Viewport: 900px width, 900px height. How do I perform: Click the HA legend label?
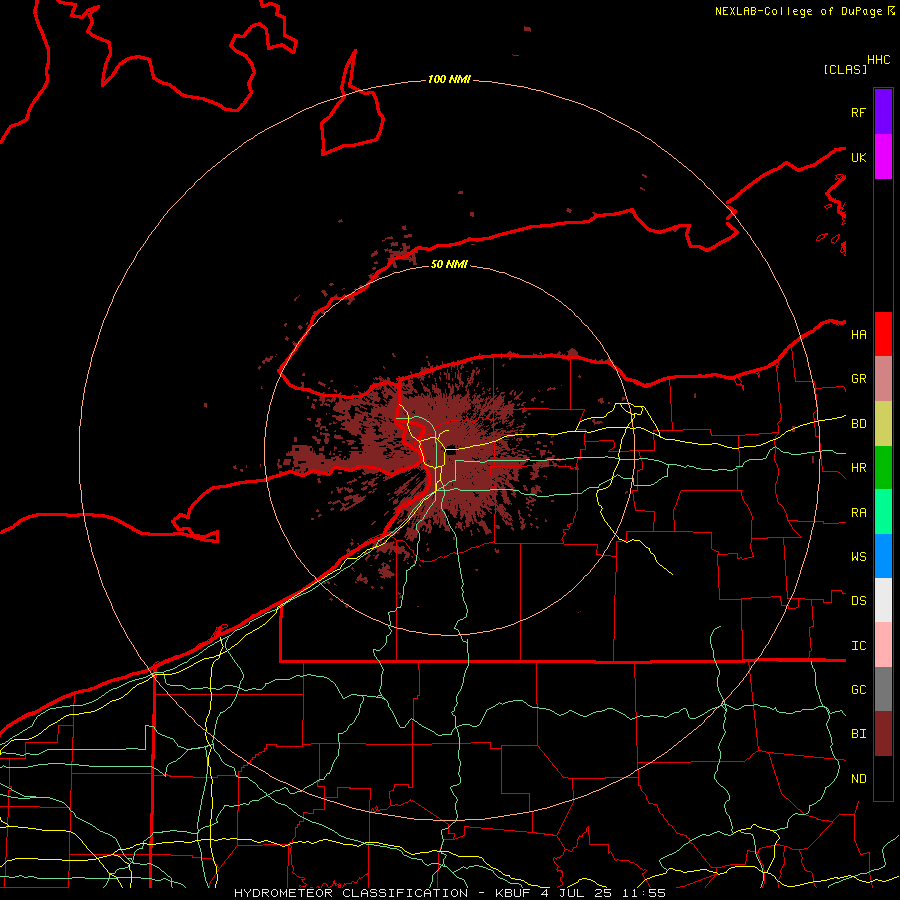click(x=858, y=335)
